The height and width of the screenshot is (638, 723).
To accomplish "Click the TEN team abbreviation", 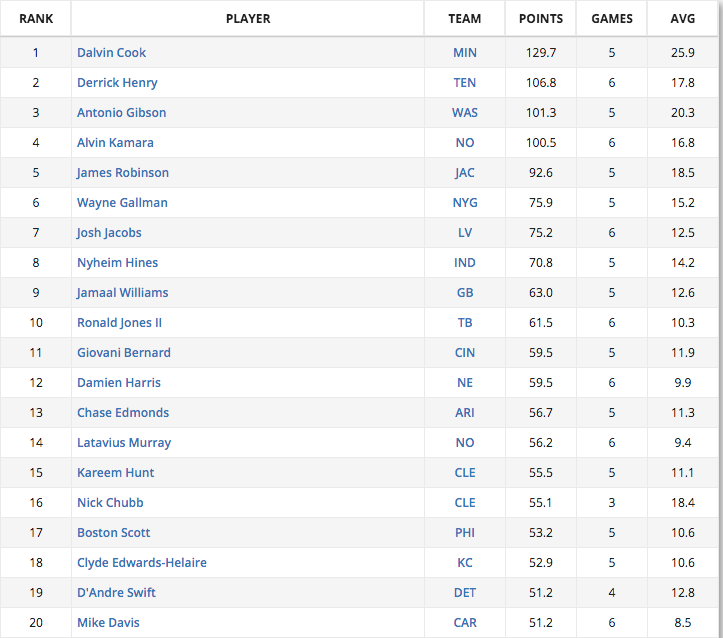I will click(x=465, y=83).
